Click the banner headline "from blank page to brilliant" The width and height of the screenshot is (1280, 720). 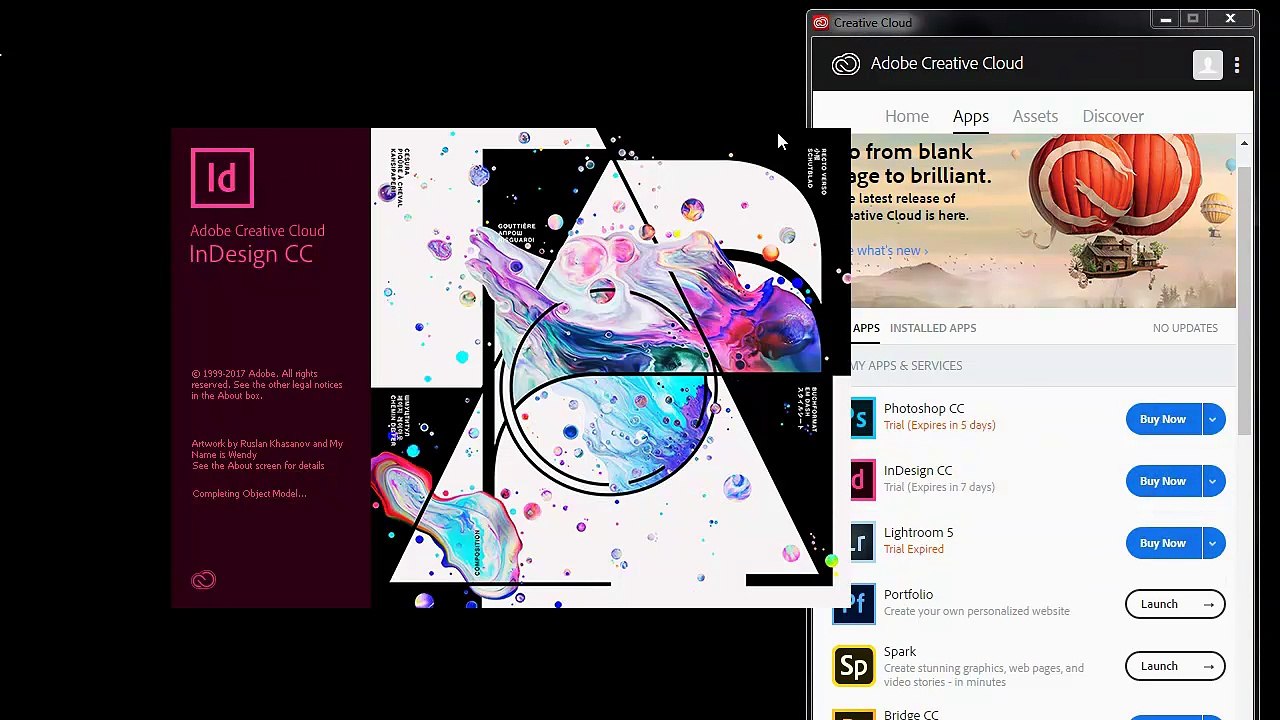(920, 164)
